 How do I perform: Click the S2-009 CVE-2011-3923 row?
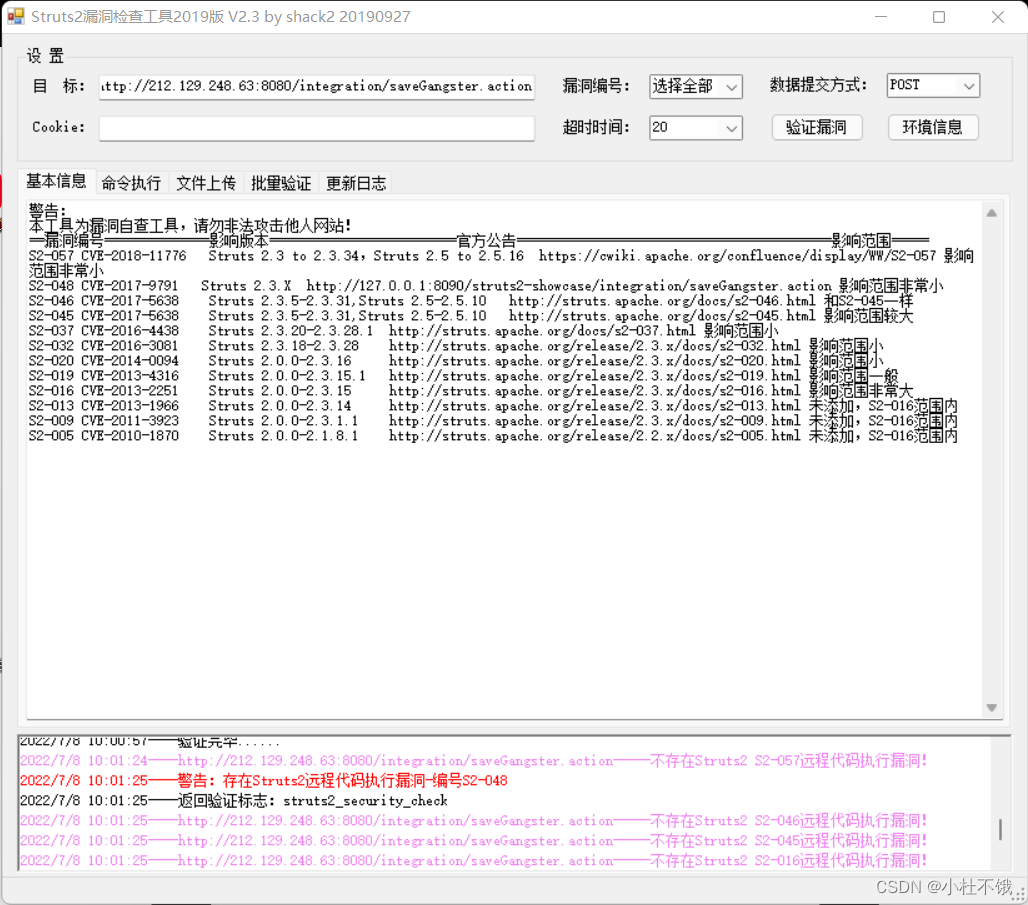(493, 421)
